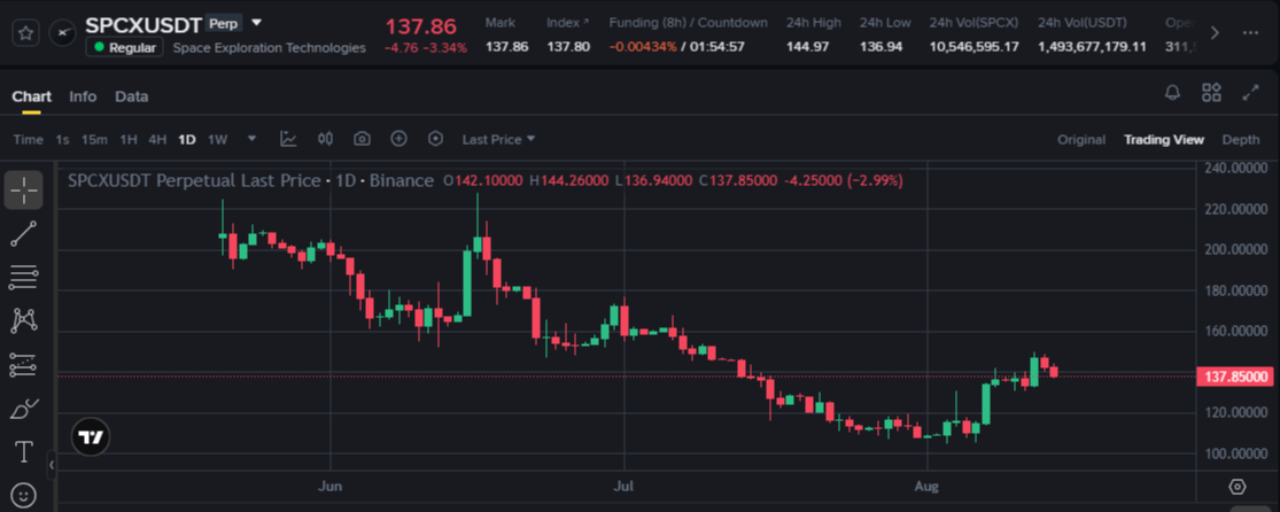Open the Last Price dropdown
1280x512 pixels.
[498, 139]
